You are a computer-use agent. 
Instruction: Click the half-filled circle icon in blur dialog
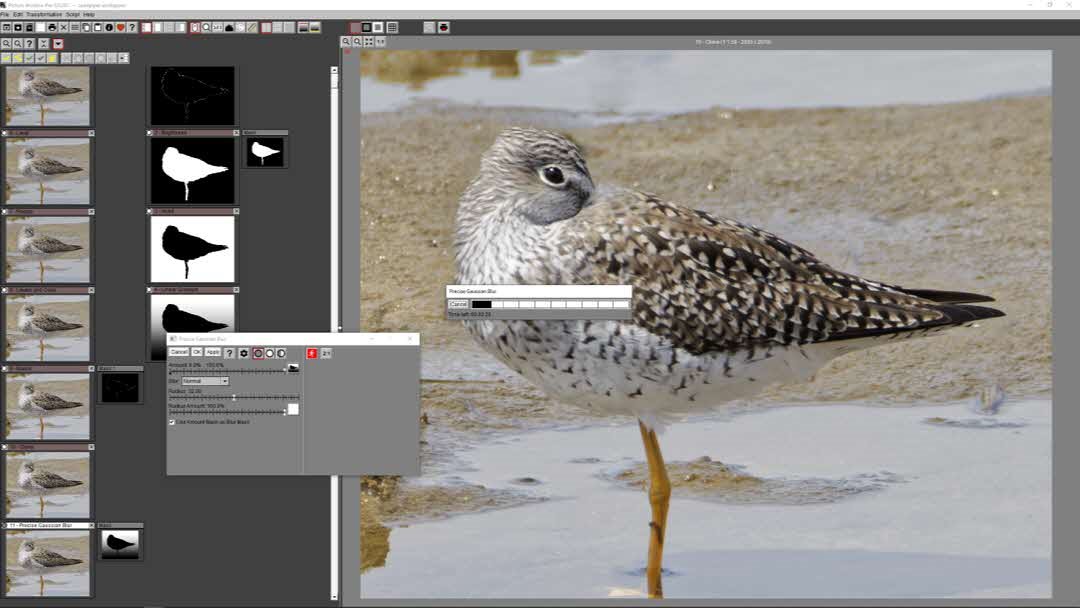point(281,353)
